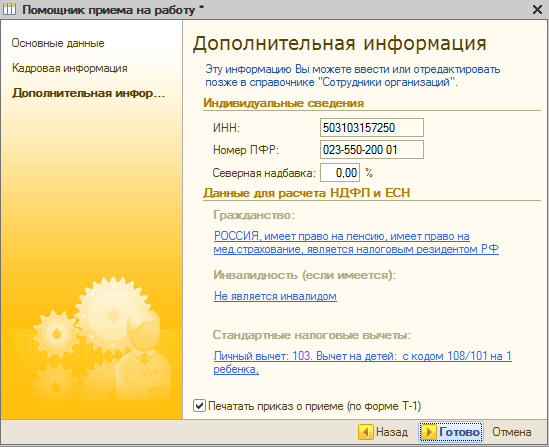Click the Дополнительная информация page title
This screenshot has height=447, width=549.
coord(339,43)
